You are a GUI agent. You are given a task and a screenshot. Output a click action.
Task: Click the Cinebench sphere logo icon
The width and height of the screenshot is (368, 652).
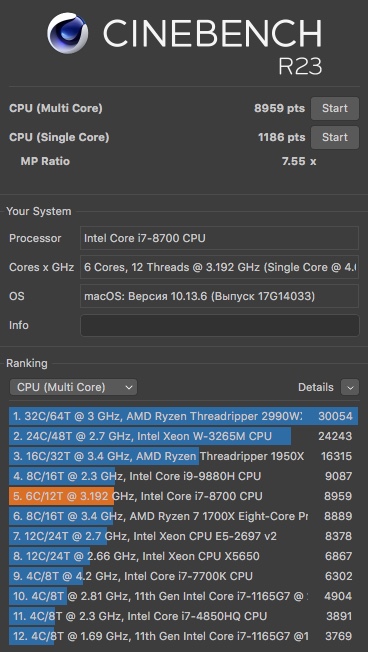tap(67, 33)
